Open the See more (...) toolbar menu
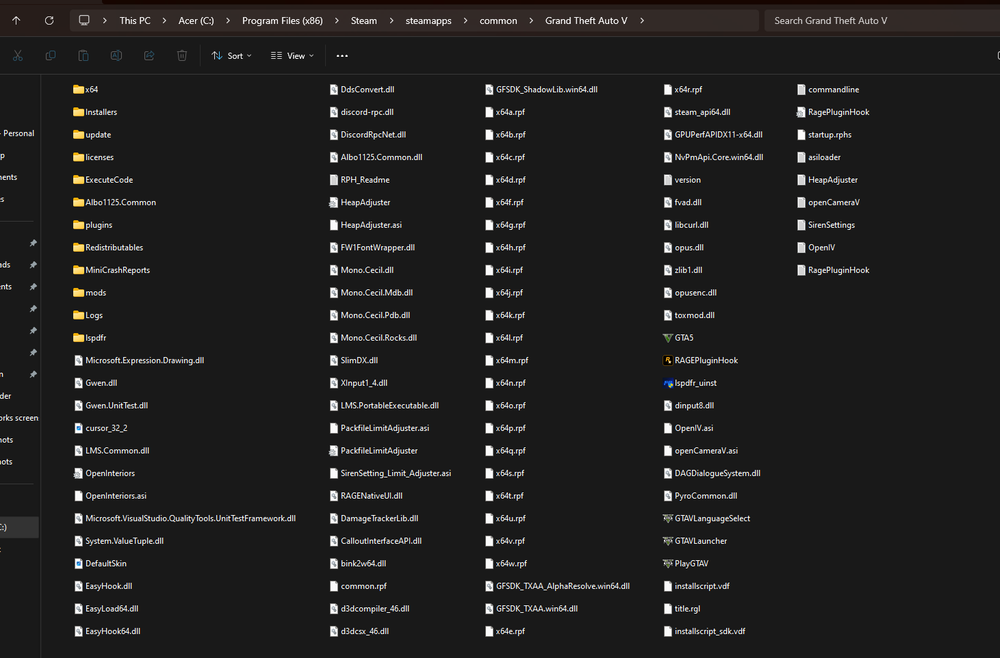The image size is (1000, 658). (x=342, y=56)
